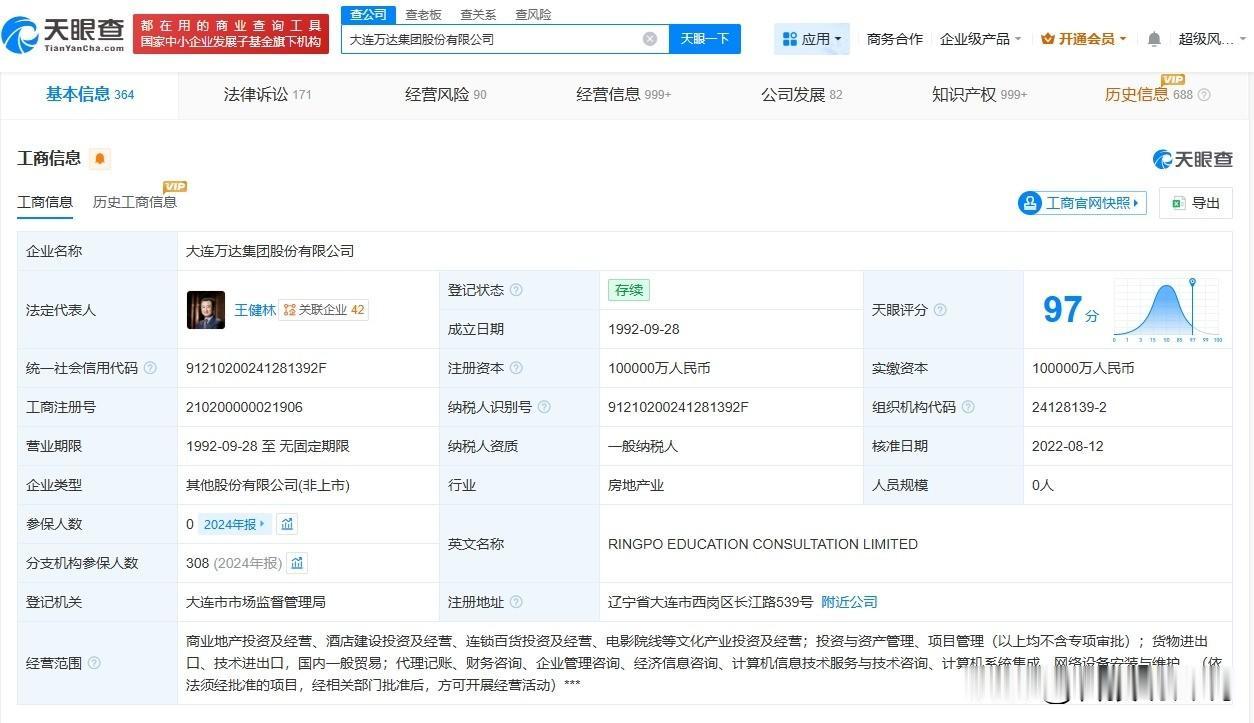This screenshot has width=1254, height=723.
Task: Open the 应用 dropdown menu
Action: point(812,39)
